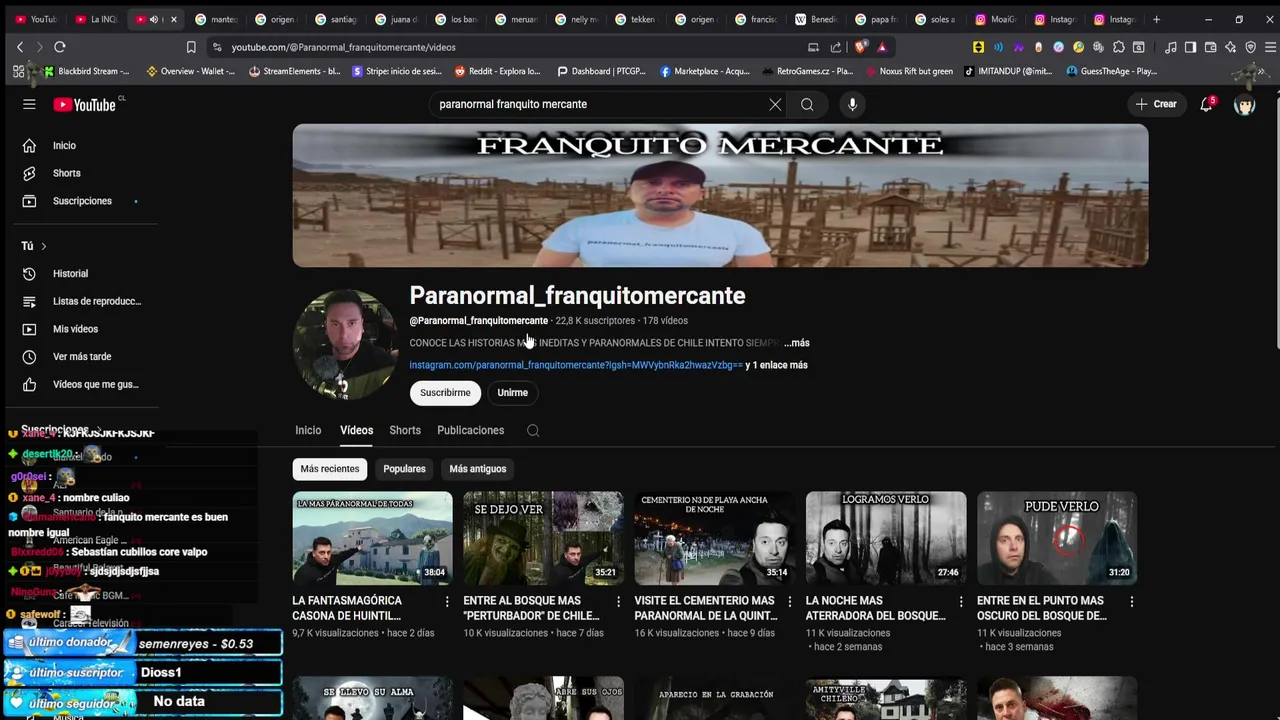Open the account avatar menu
This screenshot has width=1280, height=720.
click(x=1245, y=104)
